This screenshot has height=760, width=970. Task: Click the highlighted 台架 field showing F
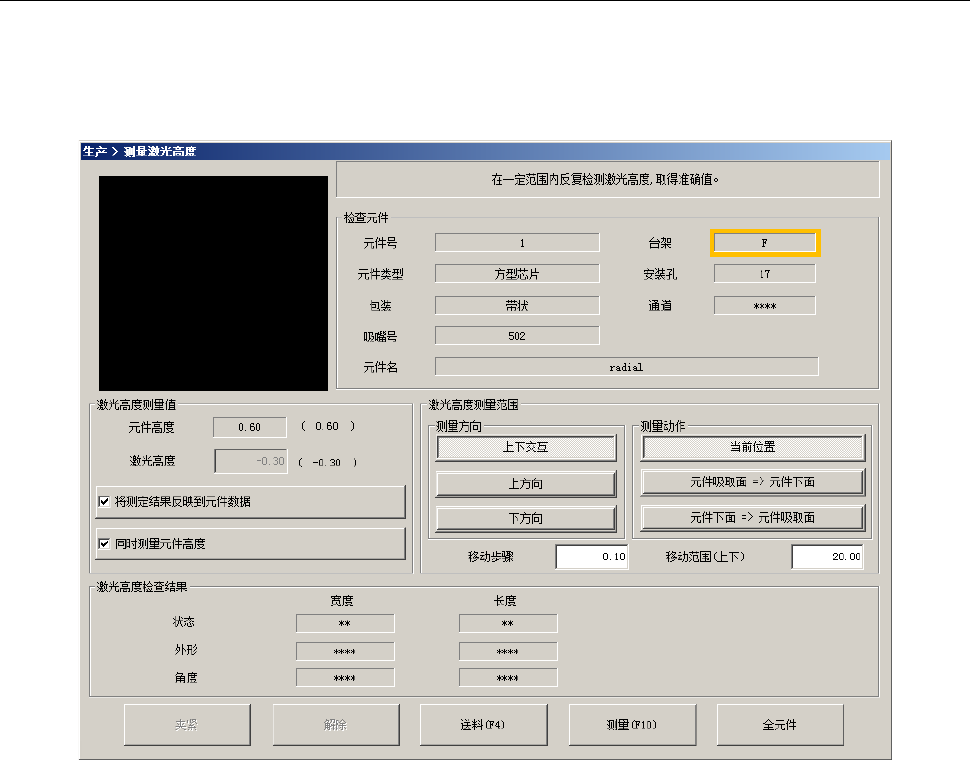coord(765,243)
